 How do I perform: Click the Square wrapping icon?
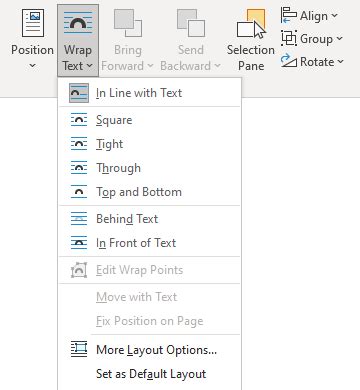(79, 120)
